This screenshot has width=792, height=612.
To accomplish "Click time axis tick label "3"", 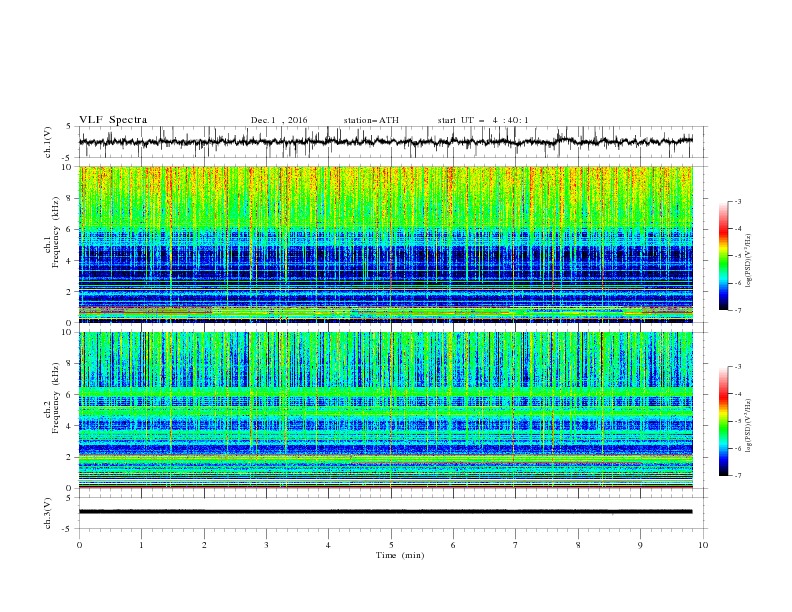I will [x=266, y=545].
